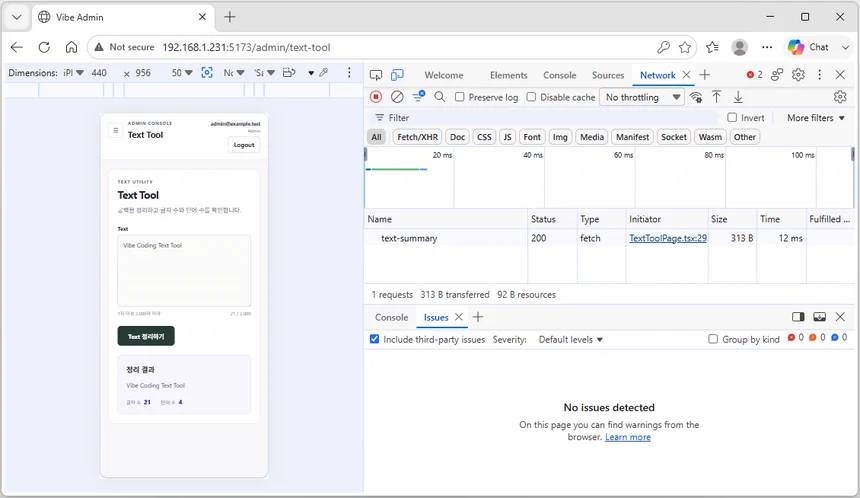Viewport: 860px width, 498px height.
Task: Open password manager key icon
Action: coord(663,47)
